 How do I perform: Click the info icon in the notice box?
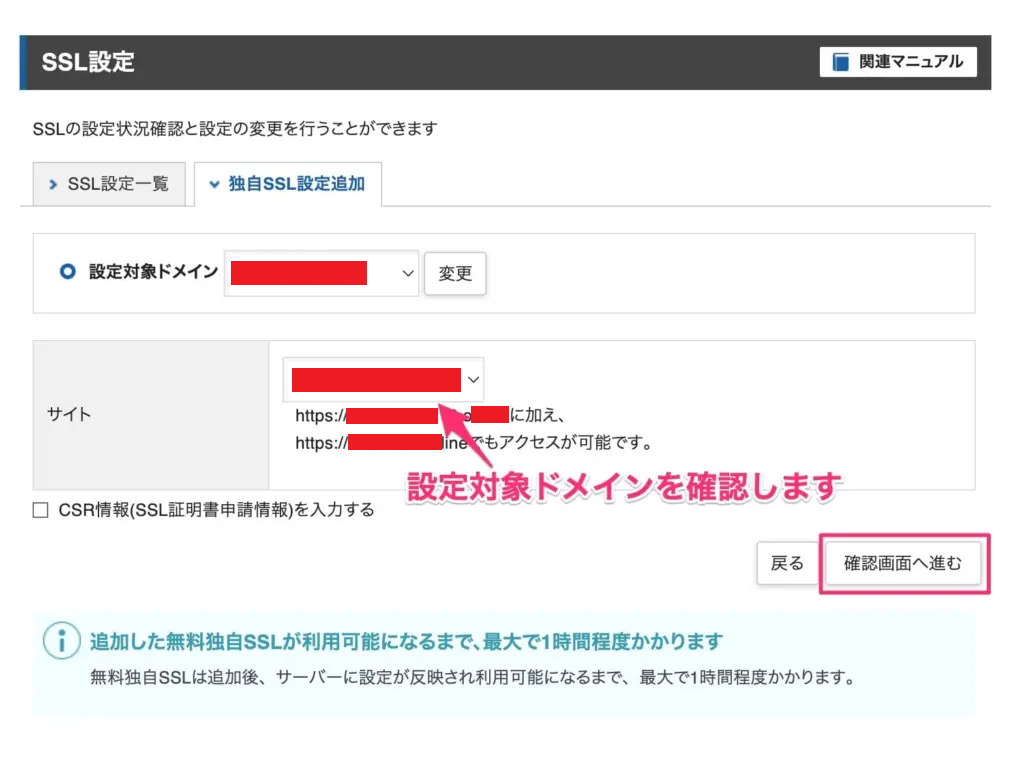[62, 641]
